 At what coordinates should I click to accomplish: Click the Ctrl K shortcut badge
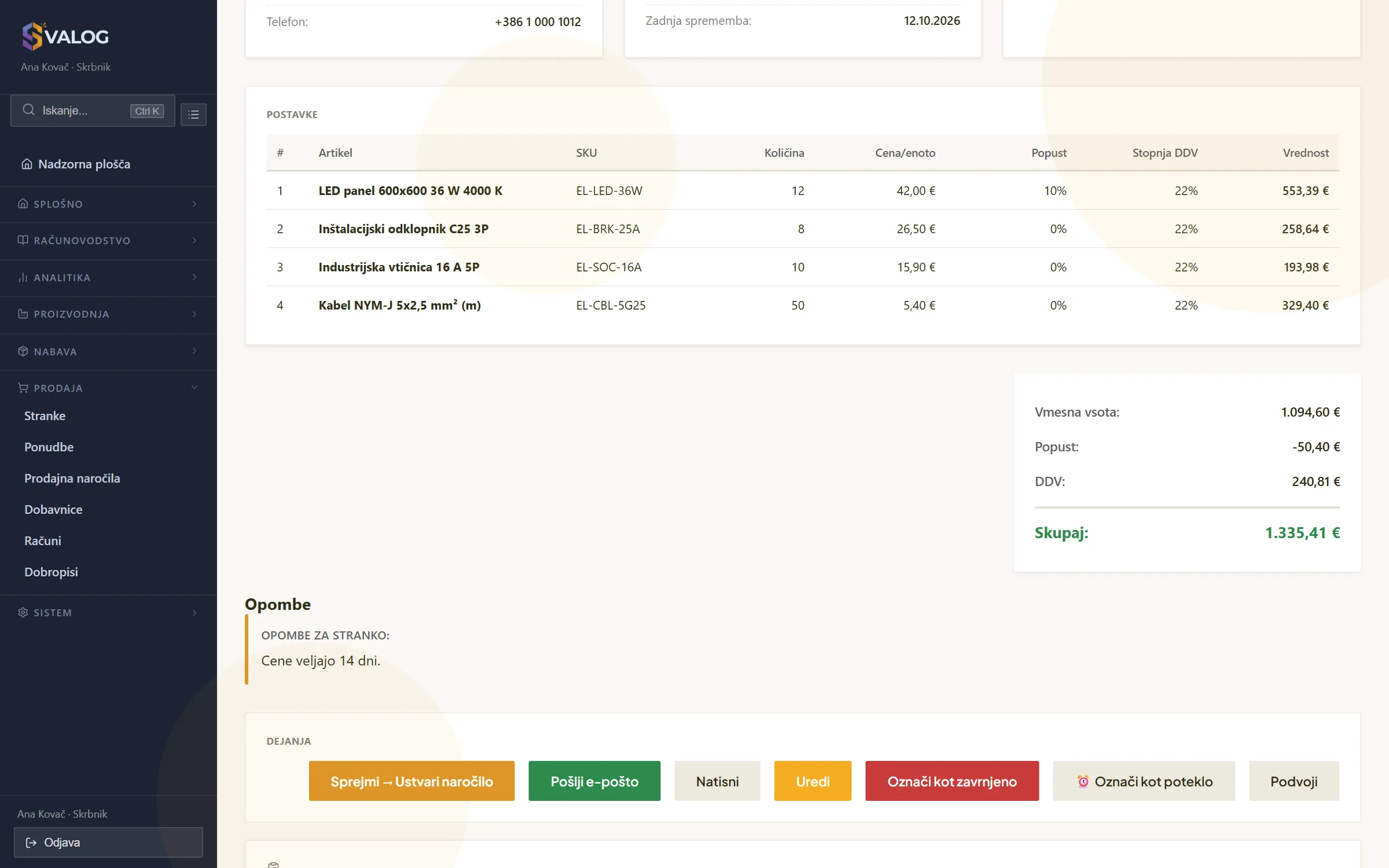(147, 111)
